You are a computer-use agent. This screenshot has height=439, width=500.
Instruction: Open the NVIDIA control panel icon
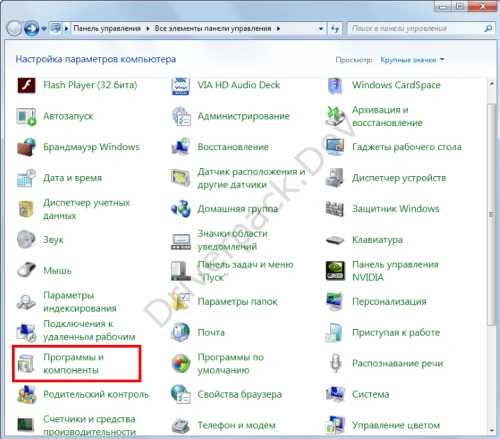coord(335,271)
